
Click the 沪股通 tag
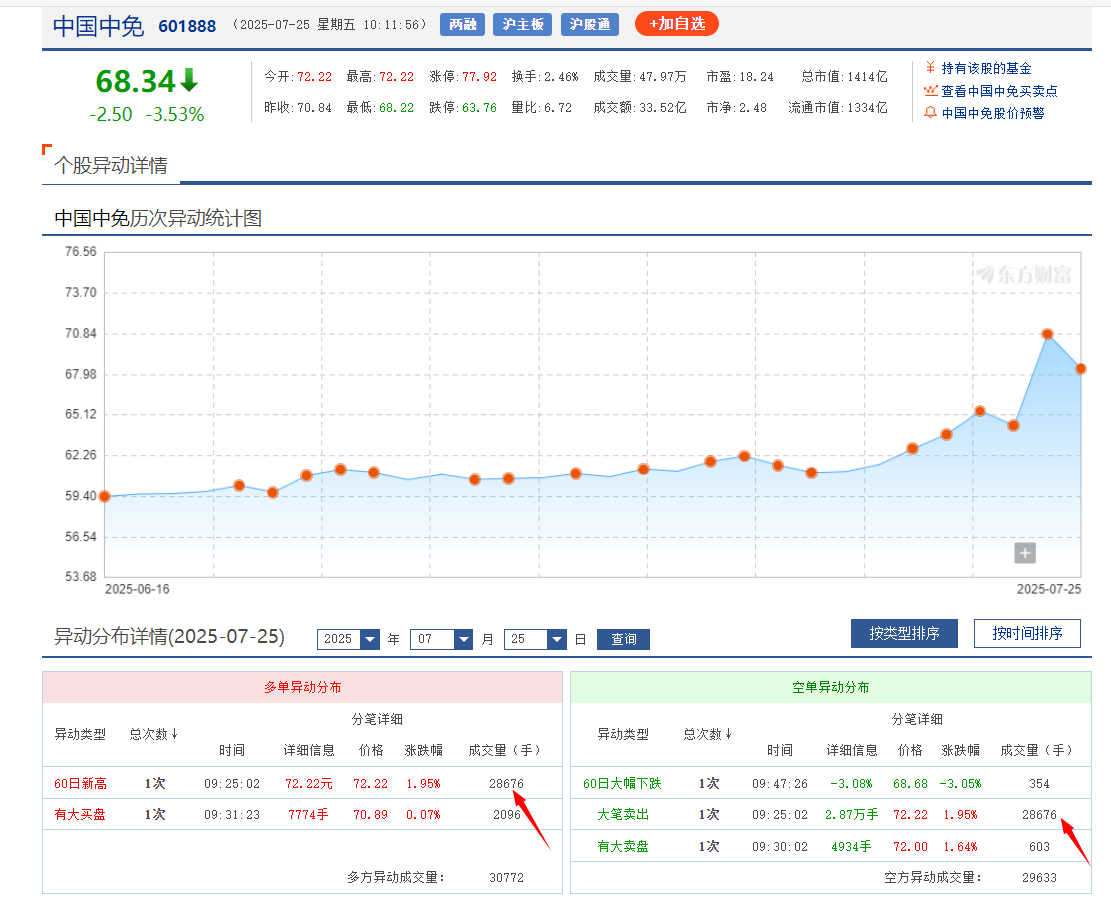(x=590, y=24)
